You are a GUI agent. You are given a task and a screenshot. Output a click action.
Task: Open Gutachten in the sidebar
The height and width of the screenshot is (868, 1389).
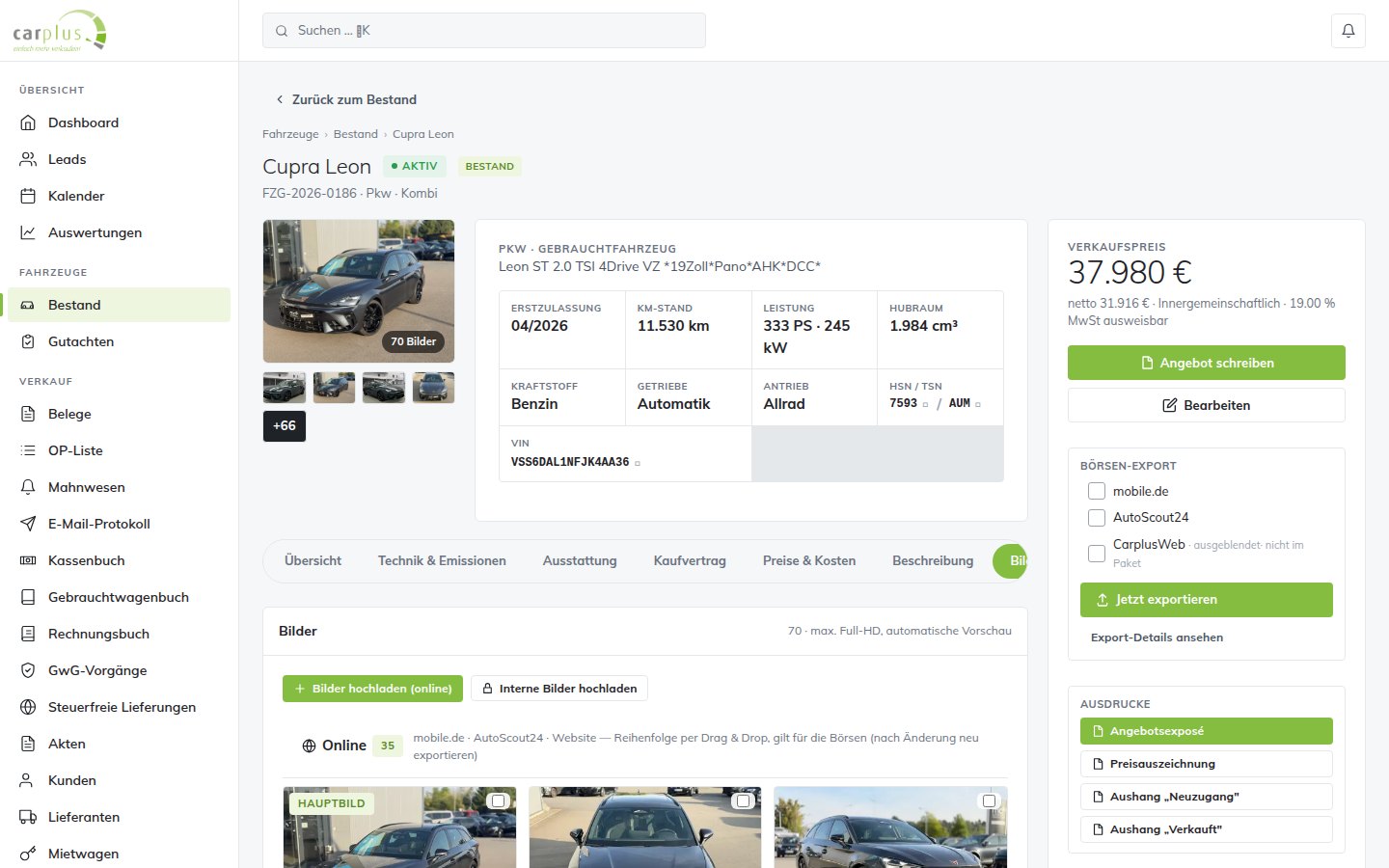[x=120, y=341]
